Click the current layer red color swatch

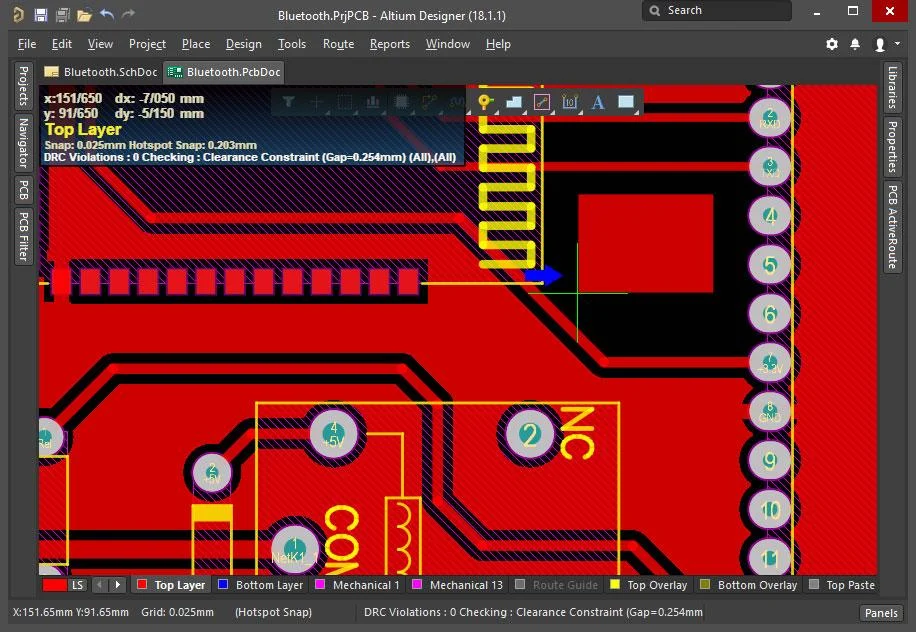coord(55,585)
